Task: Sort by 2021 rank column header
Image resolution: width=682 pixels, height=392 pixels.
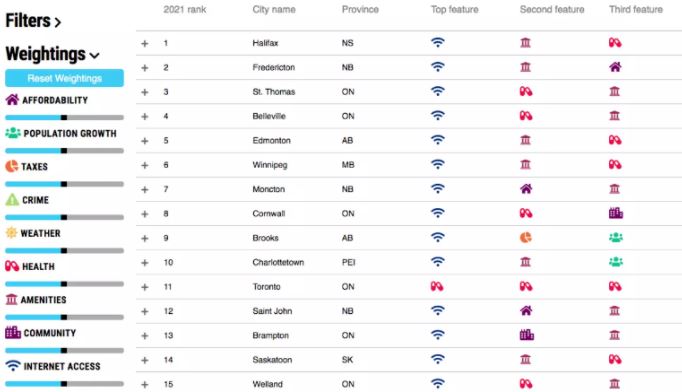Action: [x=184, y=10]
